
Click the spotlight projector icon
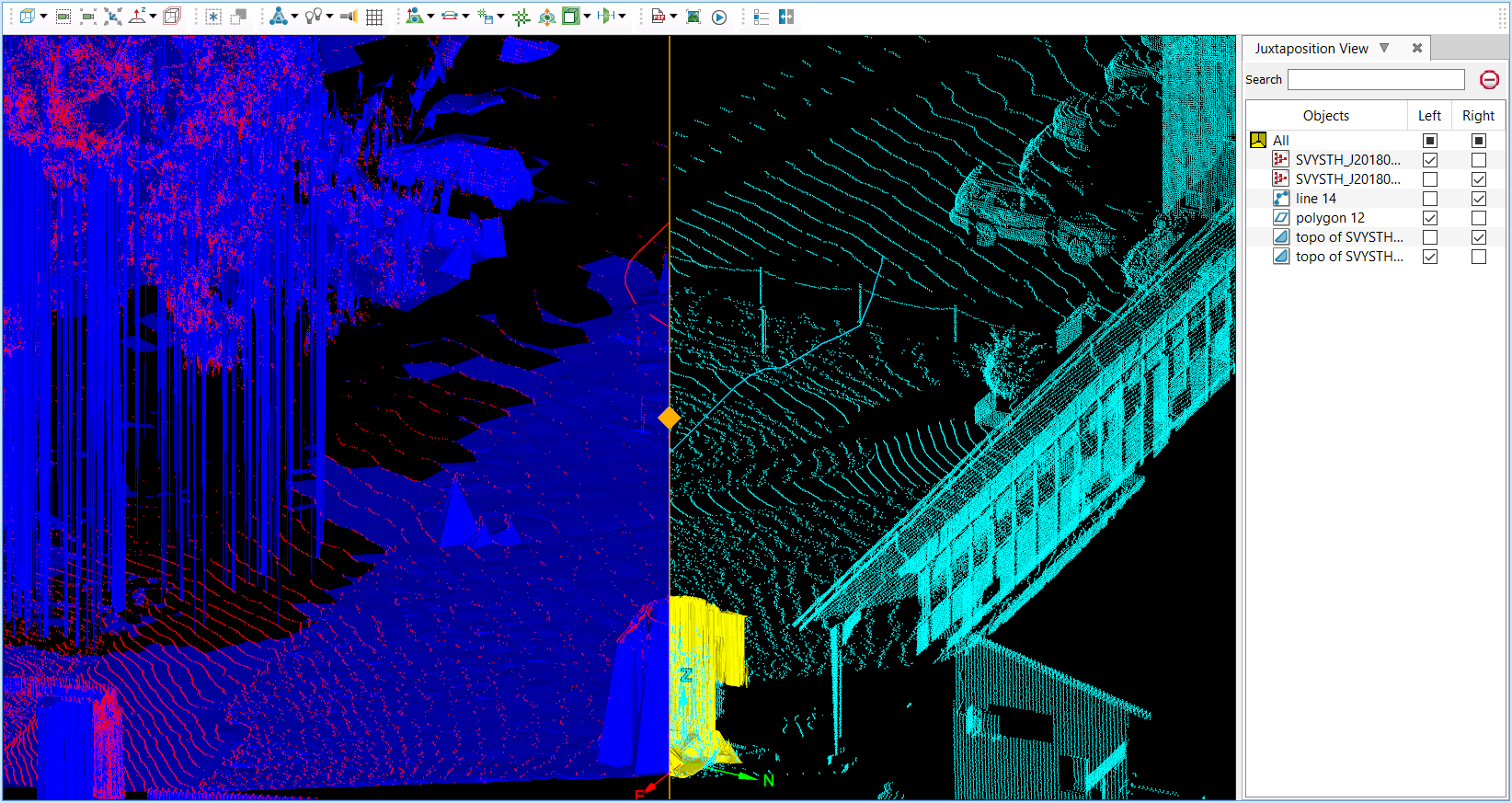click(349, 17)
